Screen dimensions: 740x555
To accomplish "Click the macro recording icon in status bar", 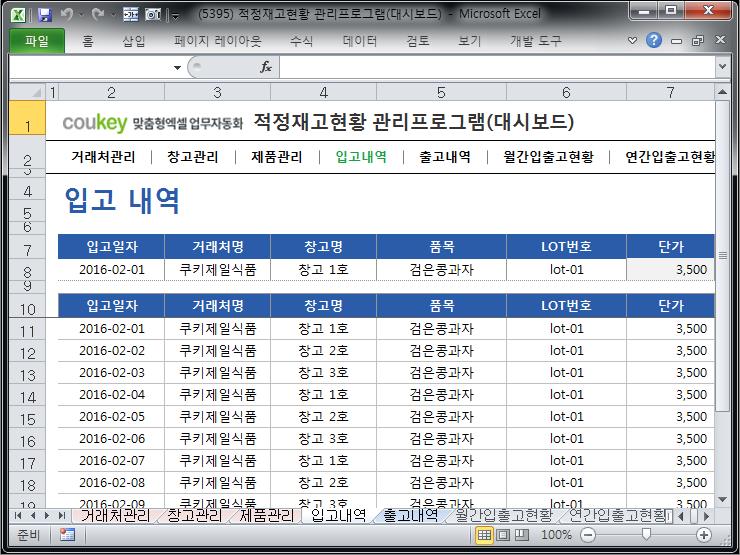I will click(x=67, y=535).
